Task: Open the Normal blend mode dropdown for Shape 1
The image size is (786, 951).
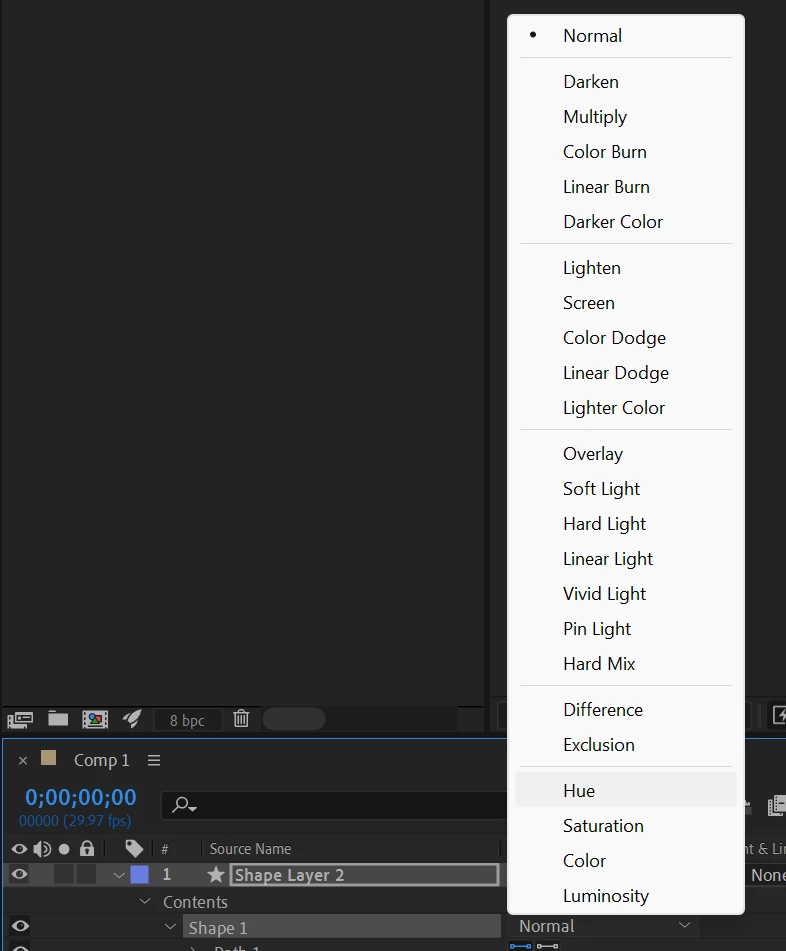Action: click(604, 926)
